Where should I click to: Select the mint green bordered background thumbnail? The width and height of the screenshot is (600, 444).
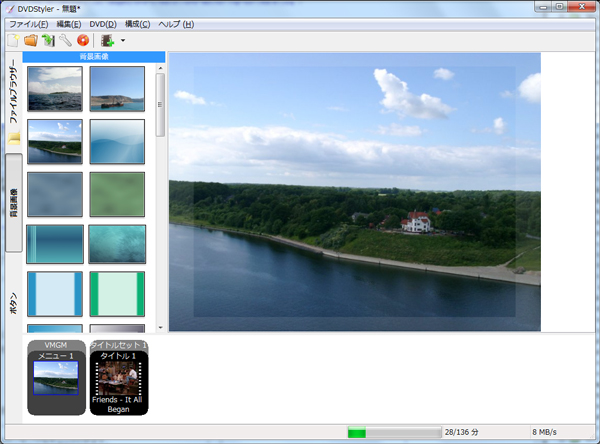[x=117, y=294]
